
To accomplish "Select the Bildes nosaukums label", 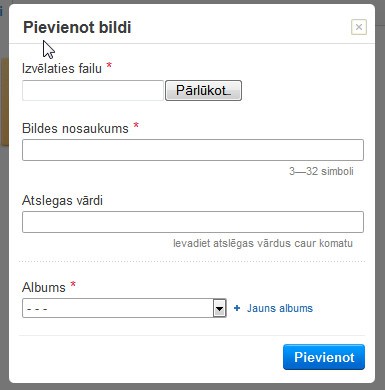I will coord(75,128).
